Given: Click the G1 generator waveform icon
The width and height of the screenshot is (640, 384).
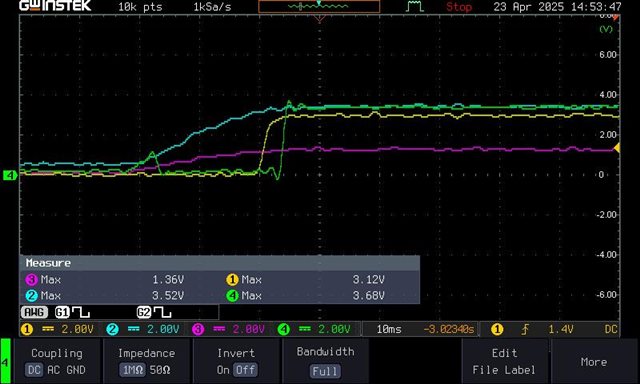Looking at the screenshot, I should [x=72, y=313].
